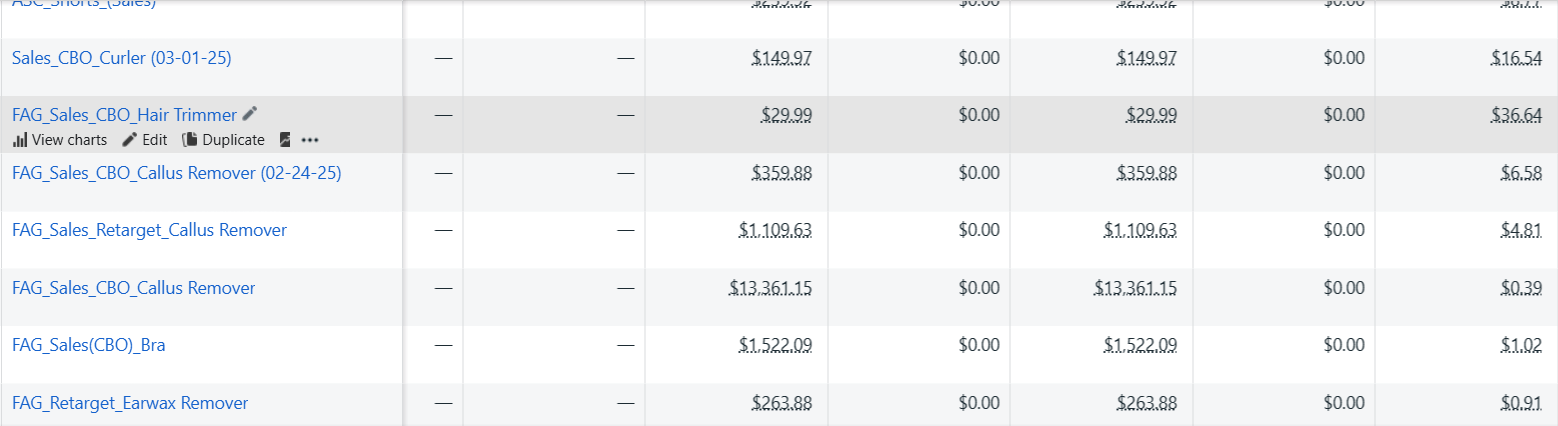Click Edit under the Hair Trimmer campaign
1558x426 pixels.
tap(144, 140)
